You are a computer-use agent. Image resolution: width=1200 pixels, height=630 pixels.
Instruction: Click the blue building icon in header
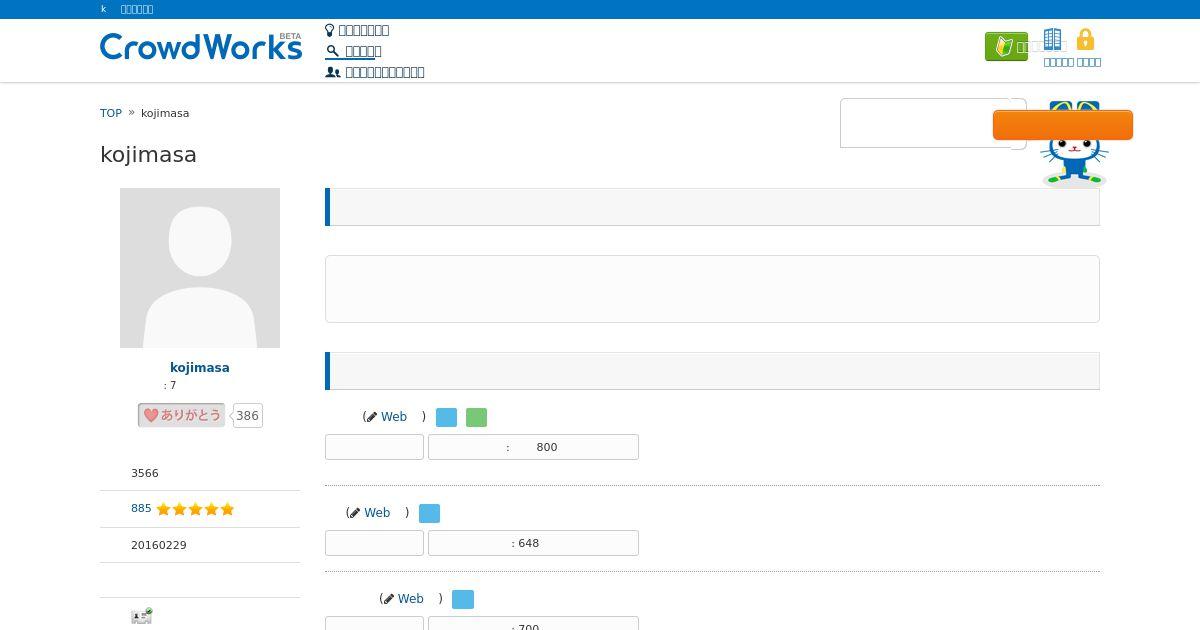[x=1052, y=40]
